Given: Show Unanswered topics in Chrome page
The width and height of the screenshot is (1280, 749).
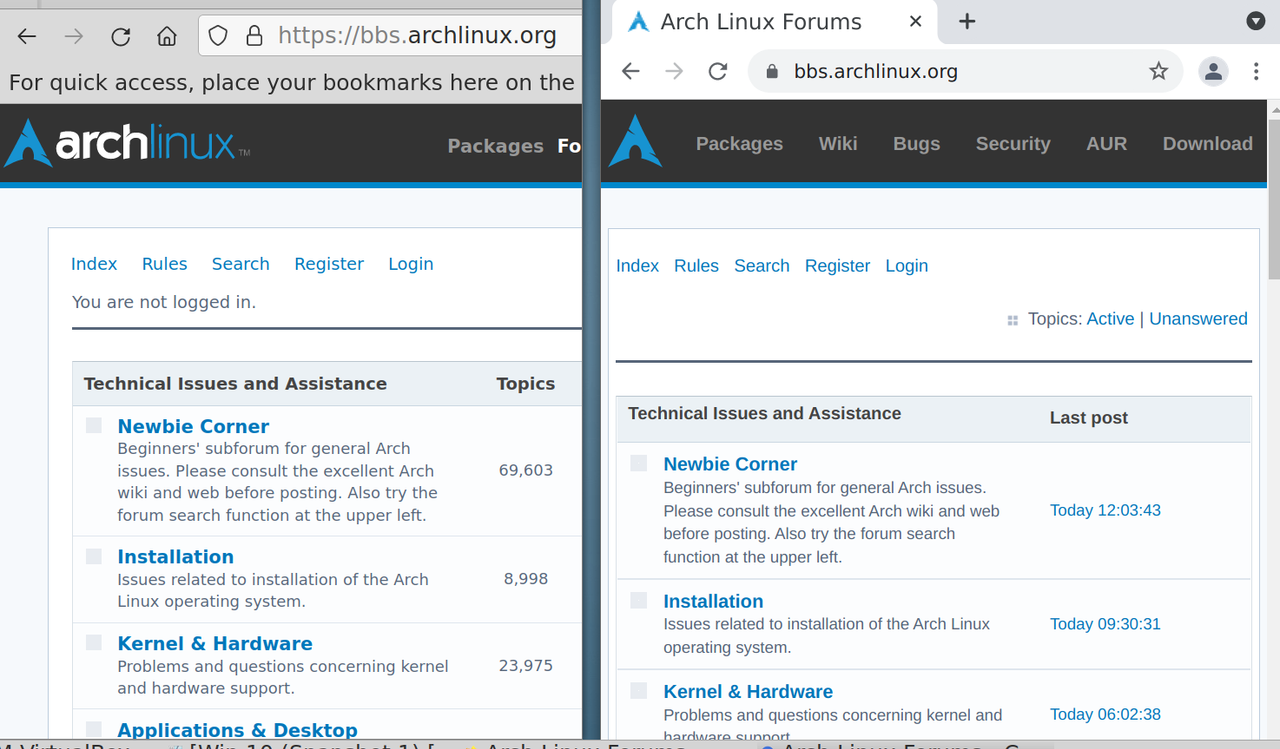Looking at the screenshot, I should pyautogui.click(x=1198, y=319).
